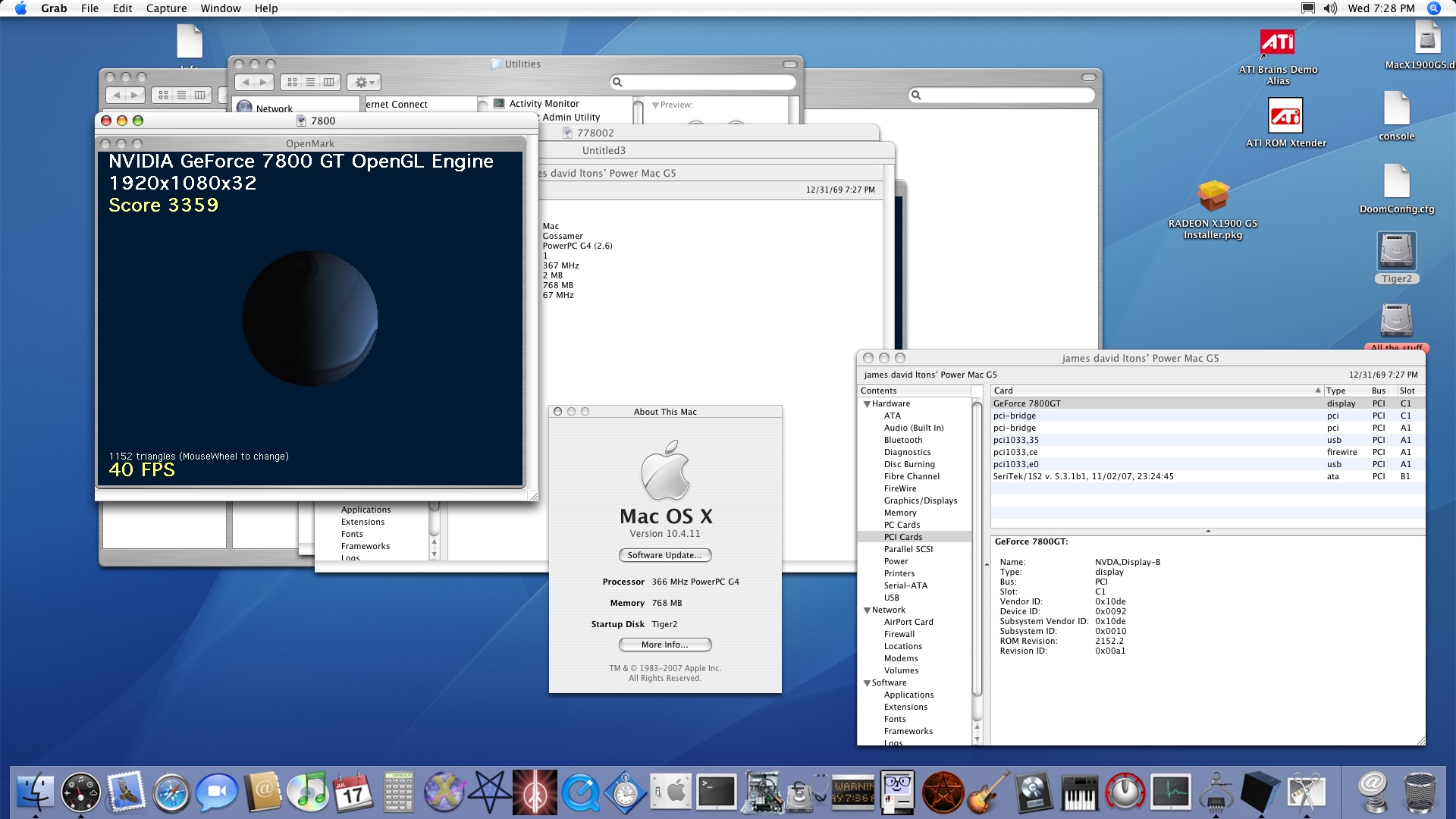
Task: Open Terminal in the Dock
Action: pyautogui.click(x=717, y=793)
